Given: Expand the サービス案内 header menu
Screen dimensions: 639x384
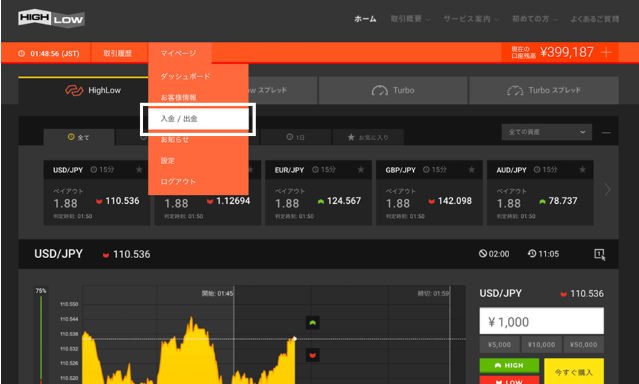Looking at the screenshot, I should pyautogui.click(x=471, y=19).
